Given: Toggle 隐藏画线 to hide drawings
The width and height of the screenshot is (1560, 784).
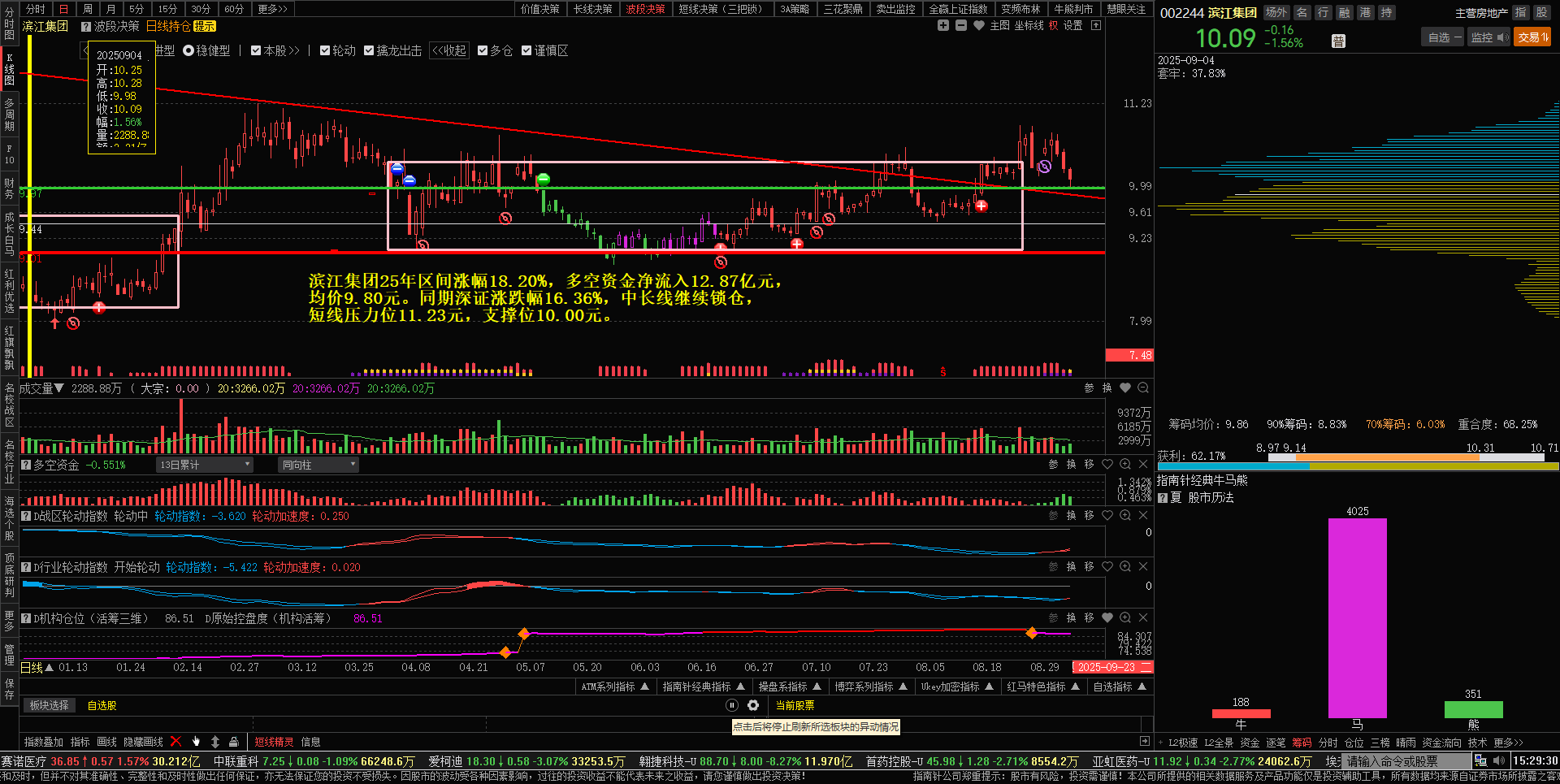Looking at the screenshot, I should point(143,742).
